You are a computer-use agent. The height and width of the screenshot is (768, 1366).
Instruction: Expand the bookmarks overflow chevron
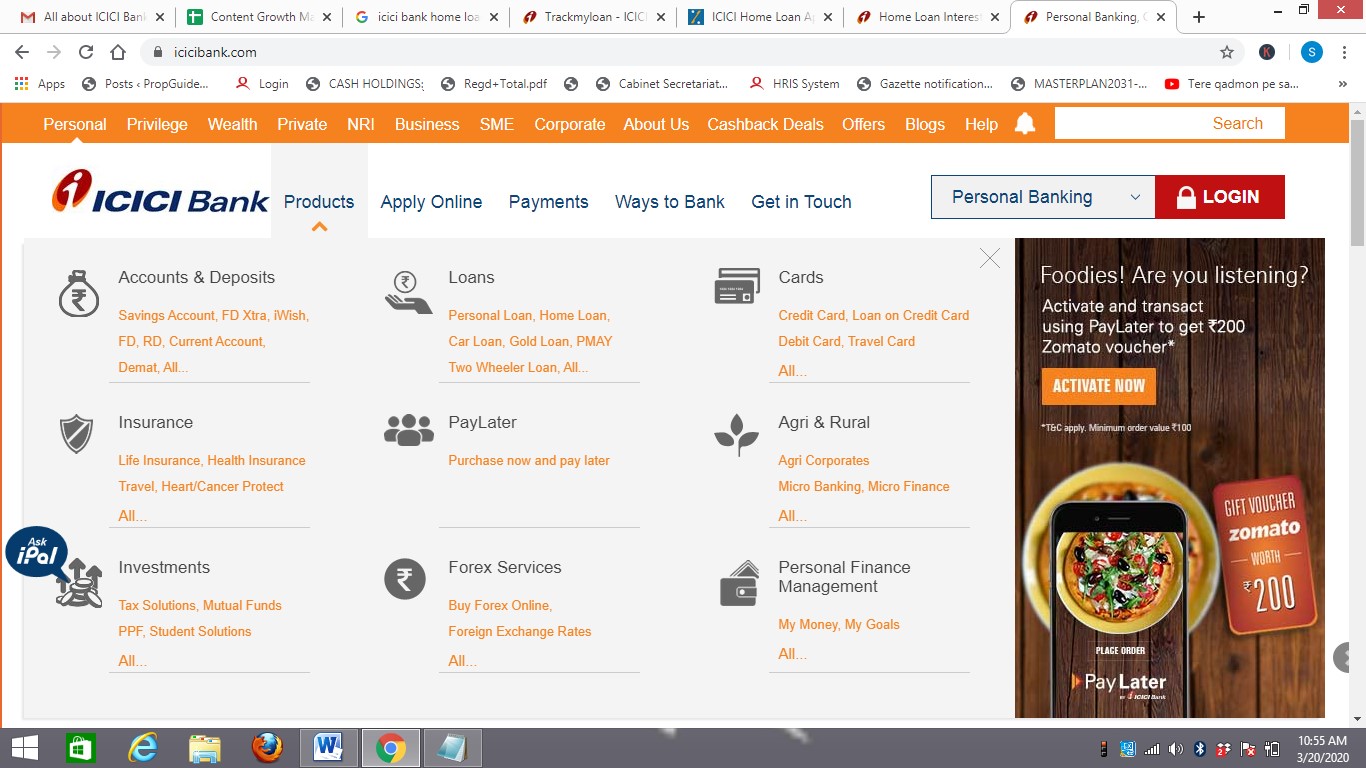point(1344,84)
